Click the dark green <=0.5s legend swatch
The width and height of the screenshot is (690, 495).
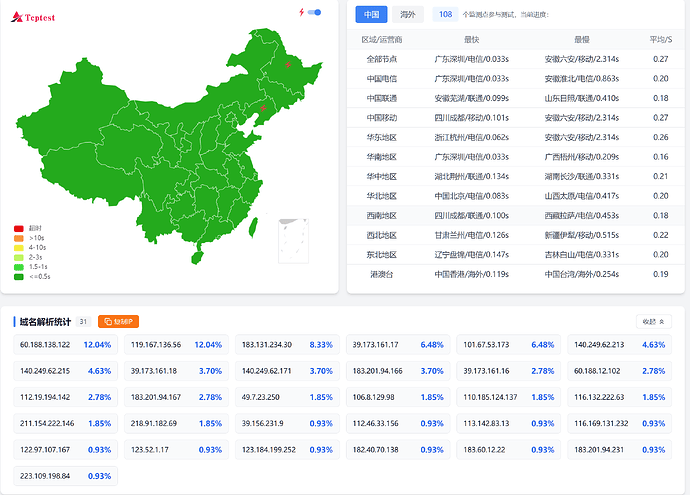tap(18, 277)
